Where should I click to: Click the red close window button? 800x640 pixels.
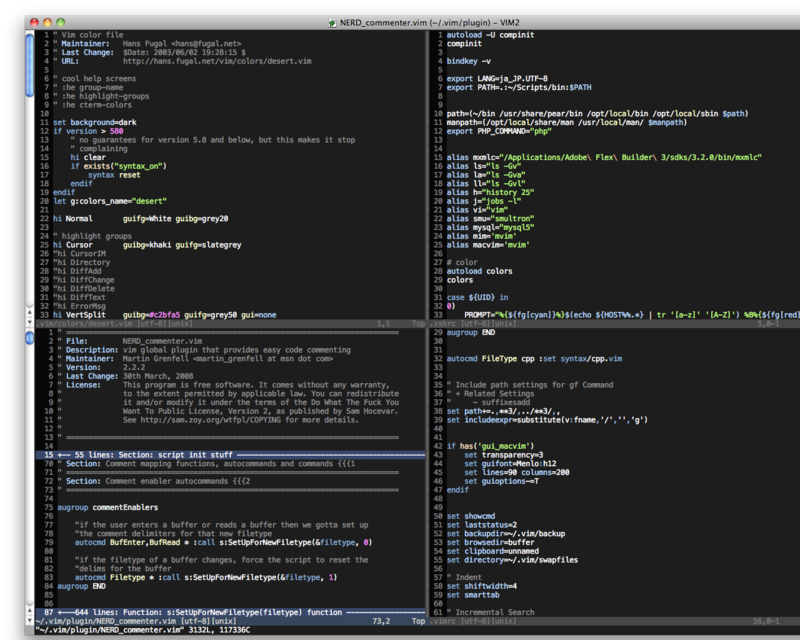[34, 22]
